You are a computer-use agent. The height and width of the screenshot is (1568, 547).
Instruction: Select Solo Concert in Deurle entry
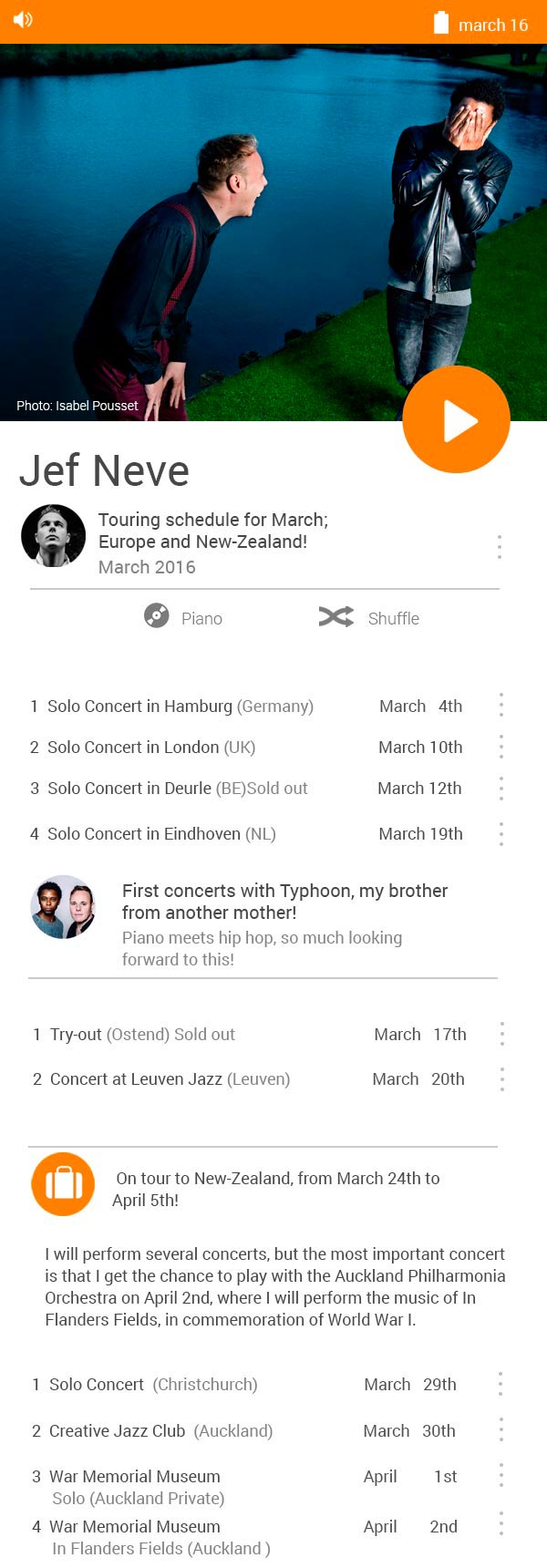(x=246, y=789)
